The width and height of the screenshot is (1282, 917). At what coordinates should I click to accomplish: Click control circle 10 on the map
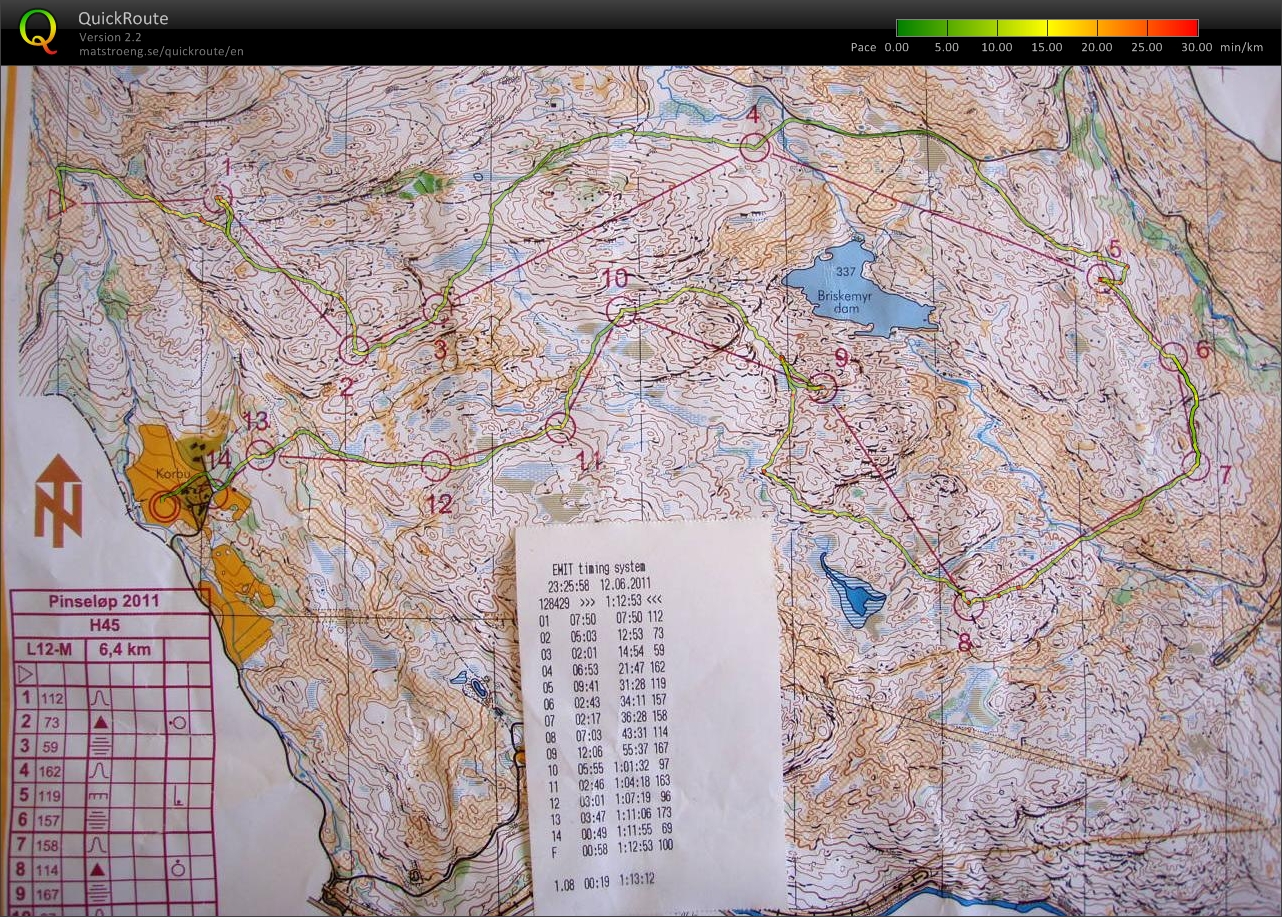(x=621, y=312)
